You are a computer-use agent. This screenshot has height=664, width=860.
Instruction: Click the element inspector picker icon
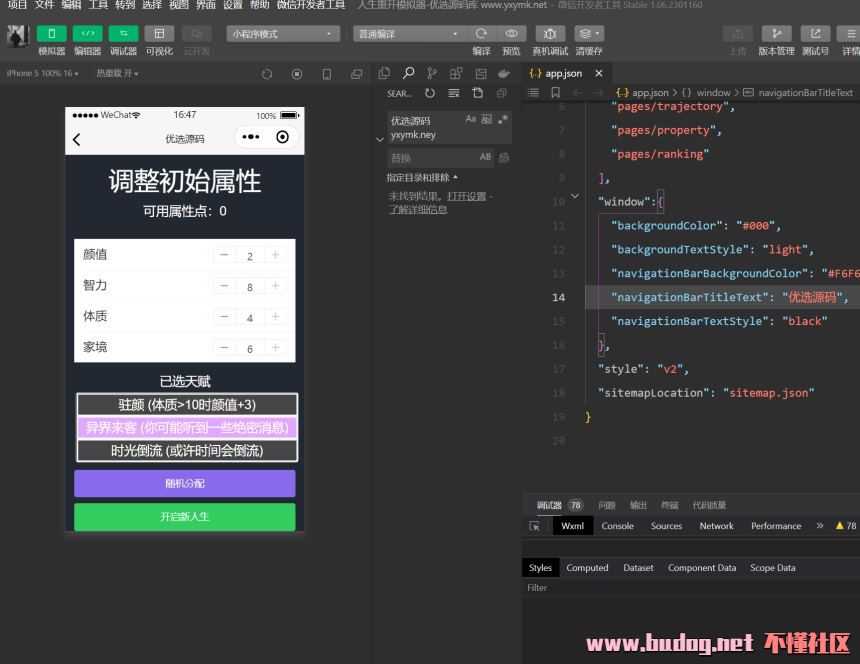535,526
